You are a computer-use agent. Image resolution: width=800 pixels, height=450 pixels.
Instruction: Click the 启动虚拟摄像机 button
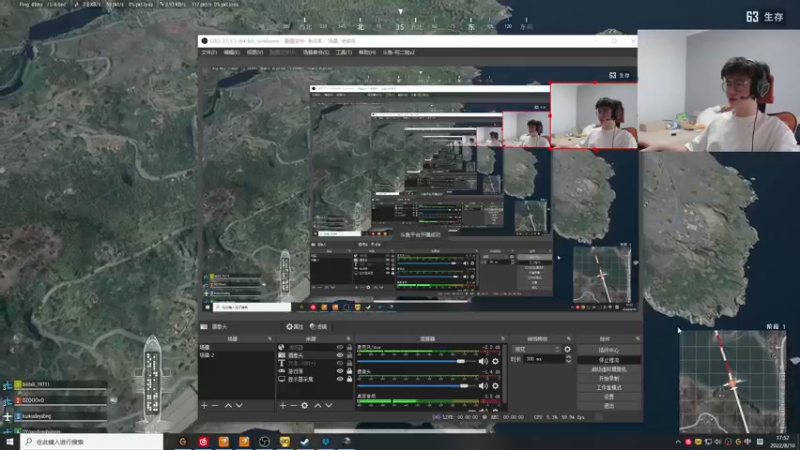609,369
